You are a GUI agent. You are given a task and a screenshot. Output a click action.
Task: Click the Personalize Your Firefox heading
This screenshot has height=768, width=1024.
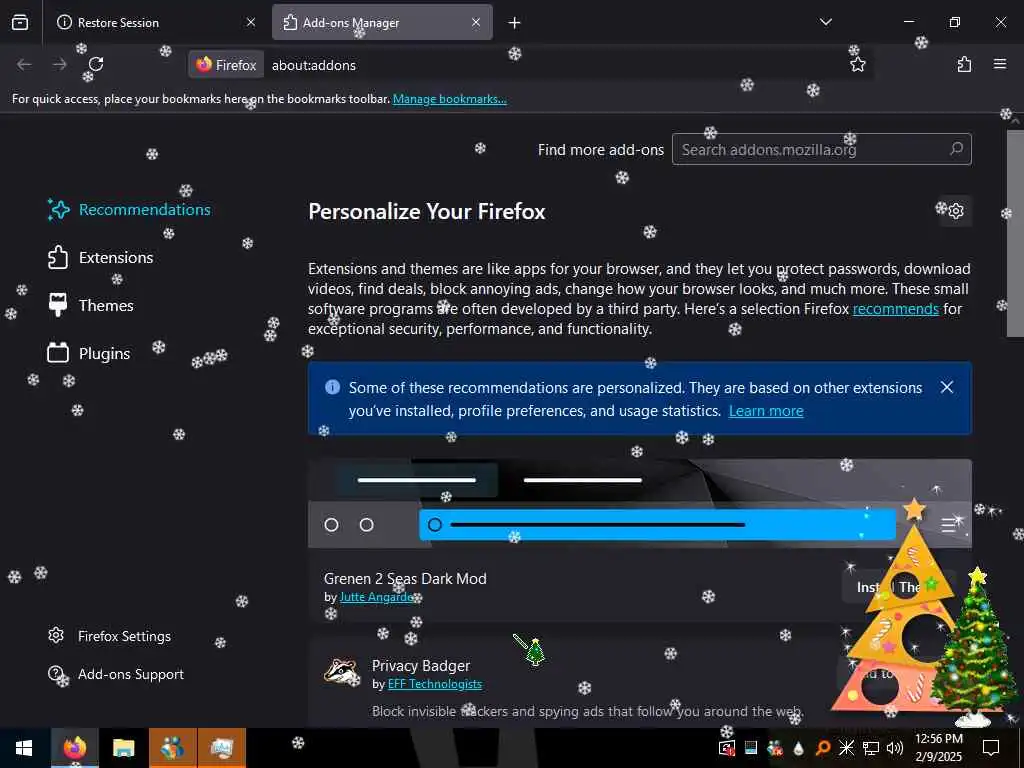426,212
